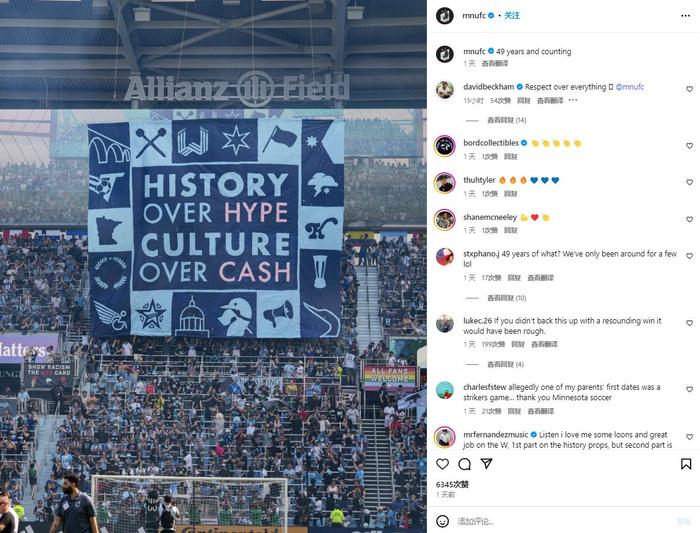This screenshot has width=700, height=533.
Task: Like the post with heart icon
Action: coord(442,464)
